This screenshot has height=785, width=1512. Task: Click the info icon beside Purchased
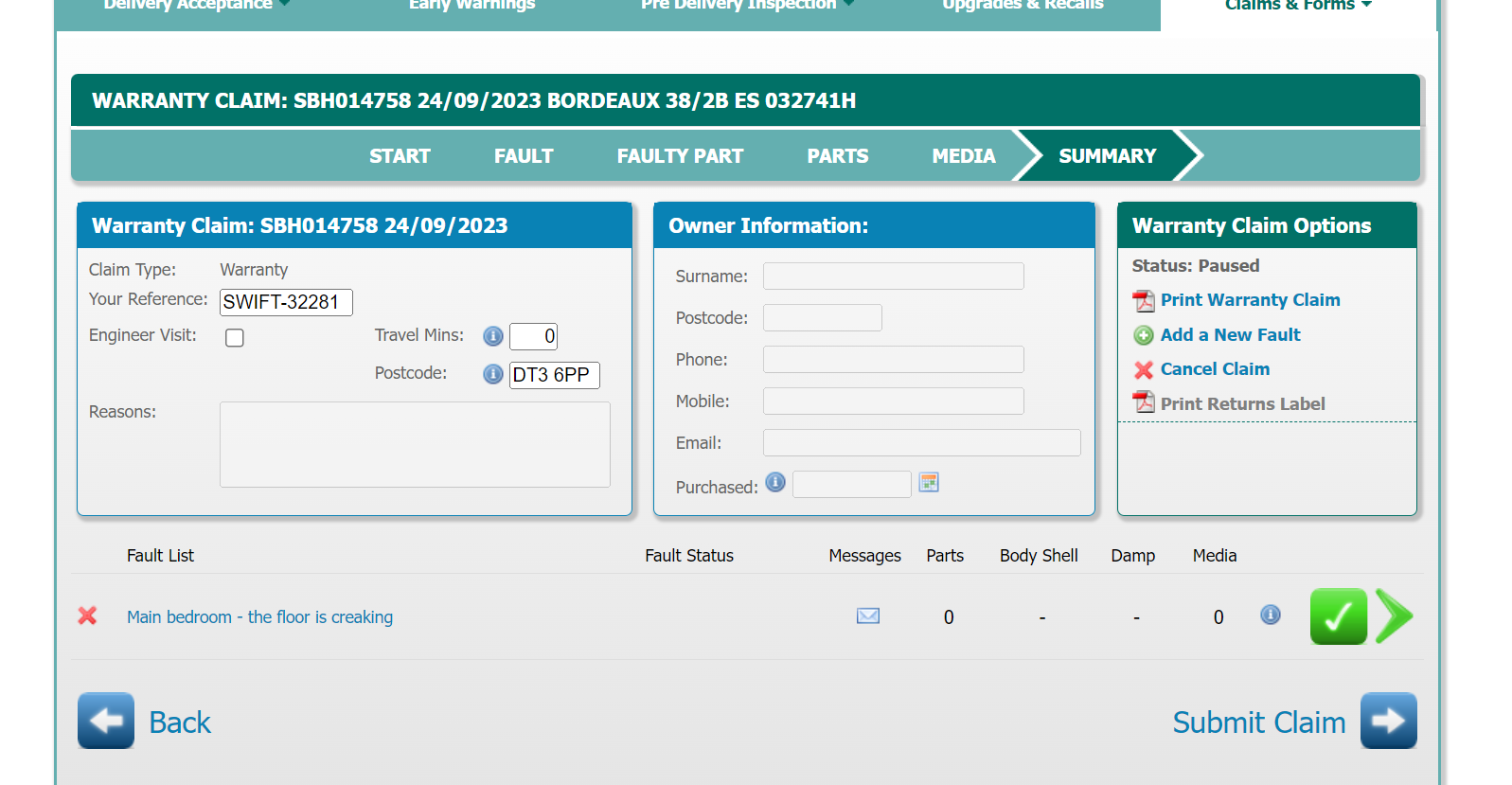tap(775, 483)
